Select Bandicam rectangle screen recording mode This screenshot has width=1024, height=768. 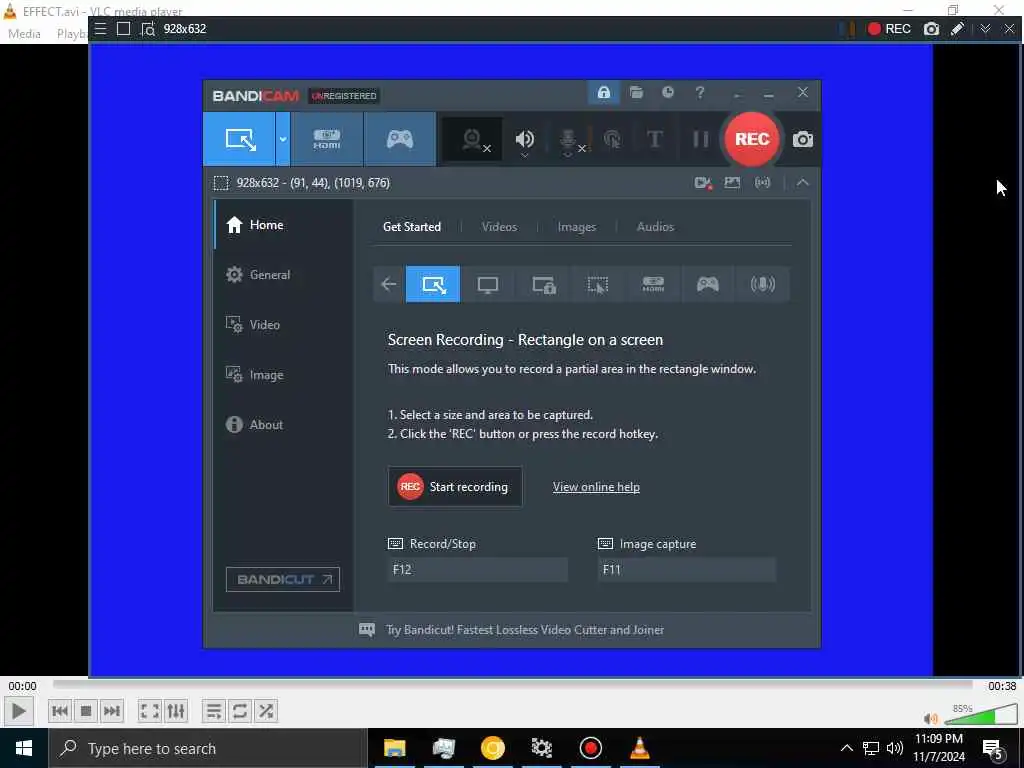[x=240, y=139]
